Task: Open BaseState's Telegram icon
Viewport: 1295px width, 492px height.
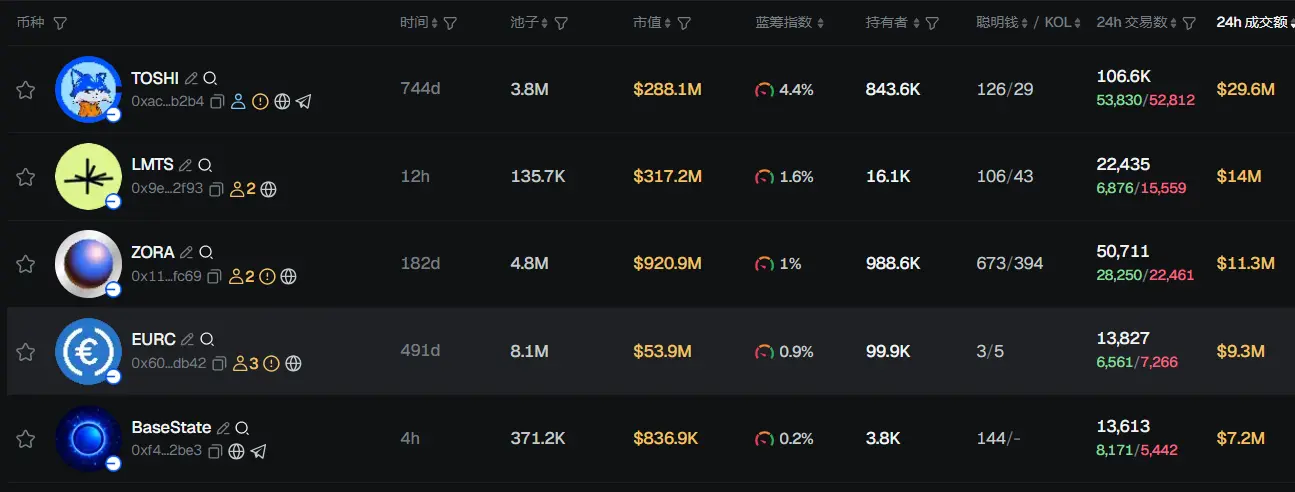Action: (258, 451)
